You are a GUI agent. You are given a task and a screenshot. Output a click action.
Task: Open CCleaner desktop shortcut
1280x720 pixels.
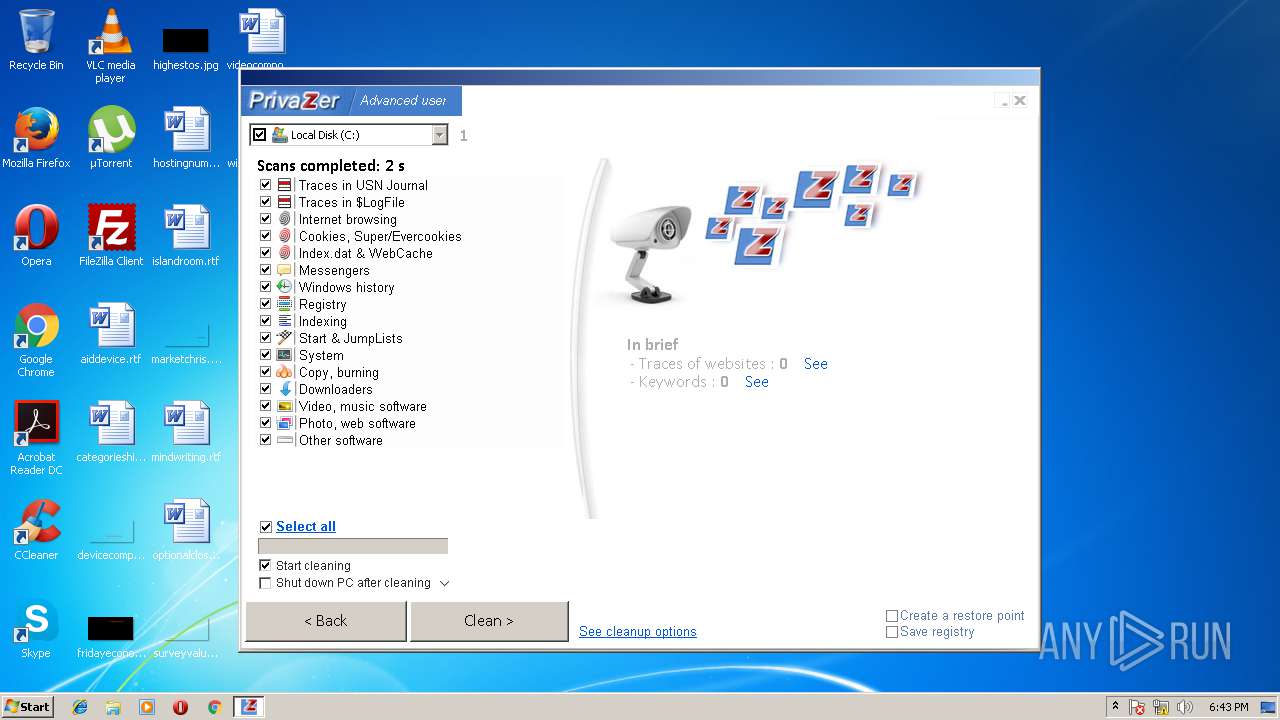(36, 530)
